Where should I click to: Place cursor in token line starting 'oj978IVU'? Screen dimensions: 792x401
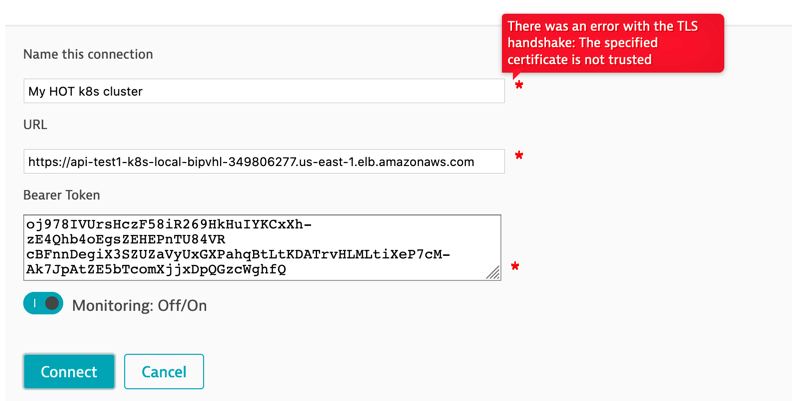(169, 225)
